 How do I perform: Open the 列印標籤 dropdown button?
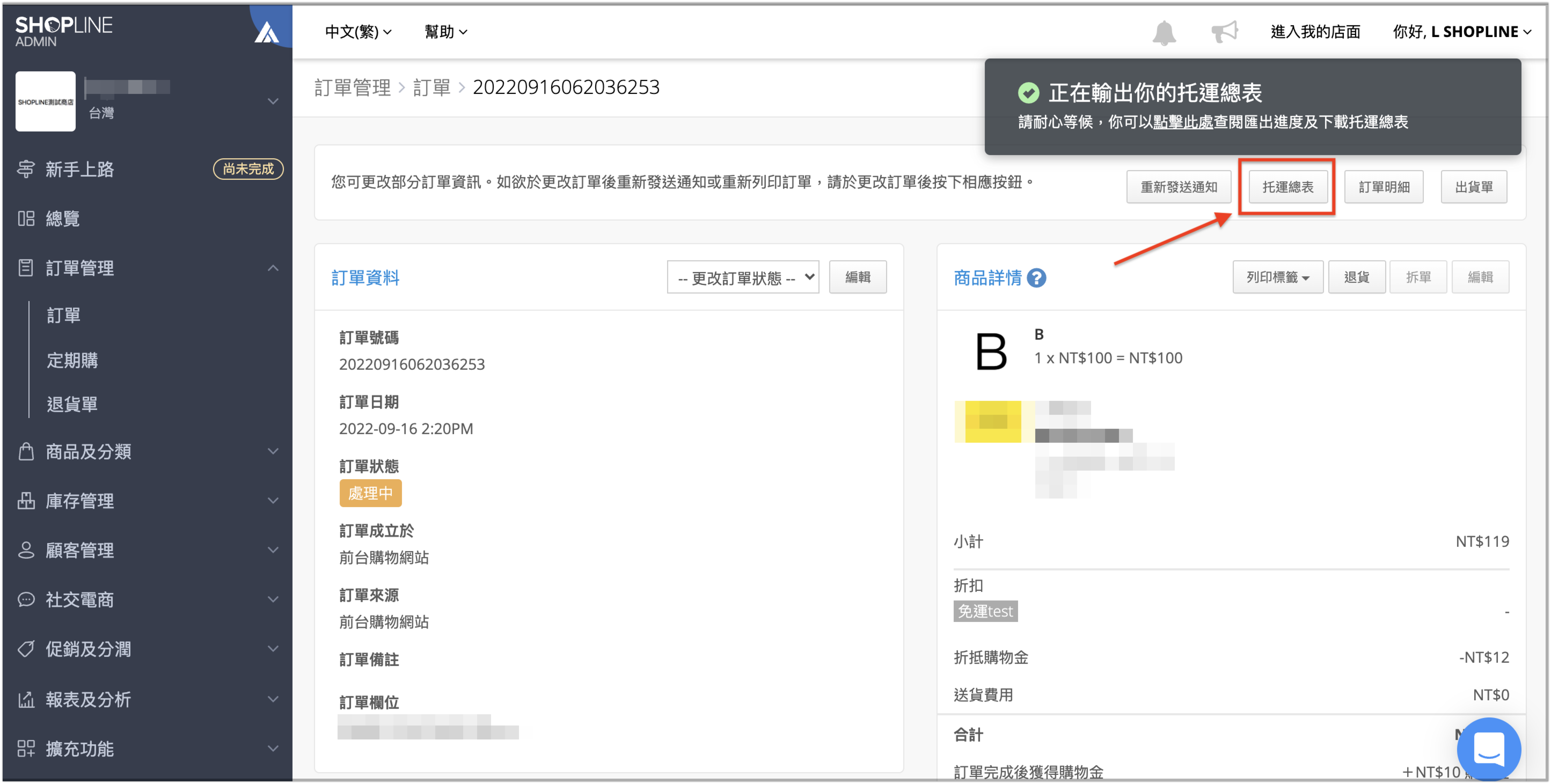tap(1277, 277)
